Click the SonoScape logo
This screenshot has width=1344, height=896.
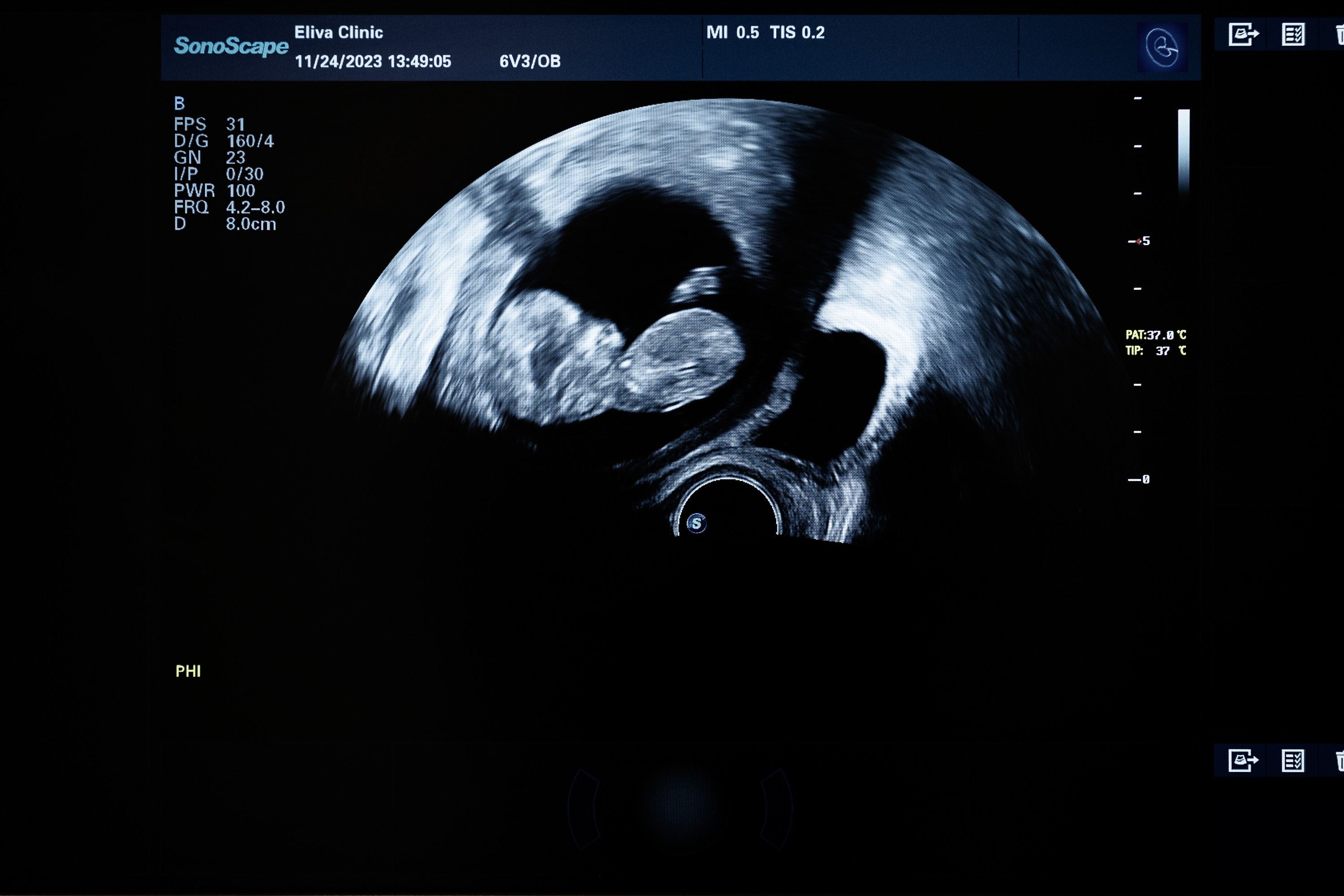point(231,46)
